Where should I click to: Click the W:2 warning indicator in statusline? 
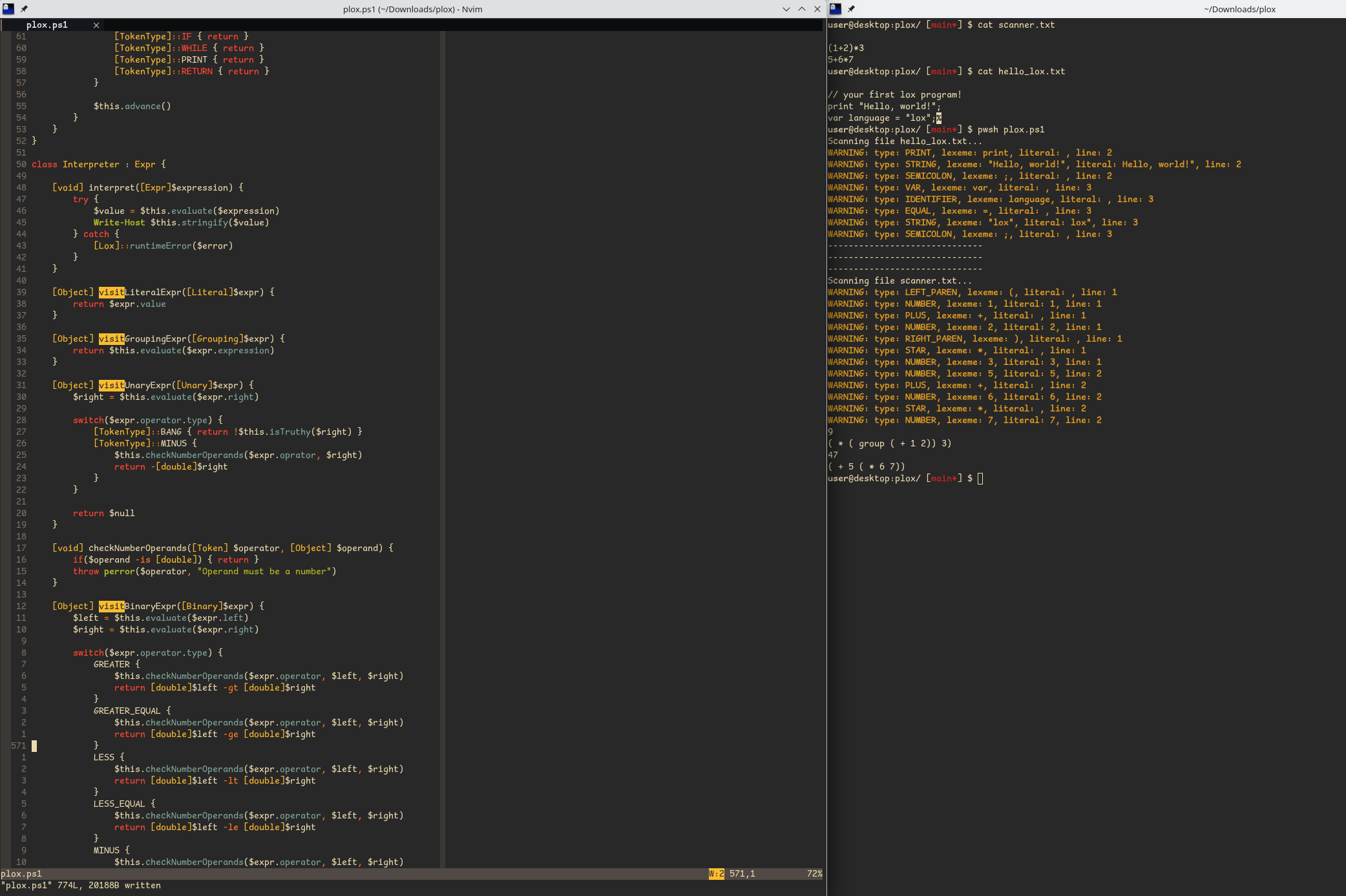tap(716, 873)
